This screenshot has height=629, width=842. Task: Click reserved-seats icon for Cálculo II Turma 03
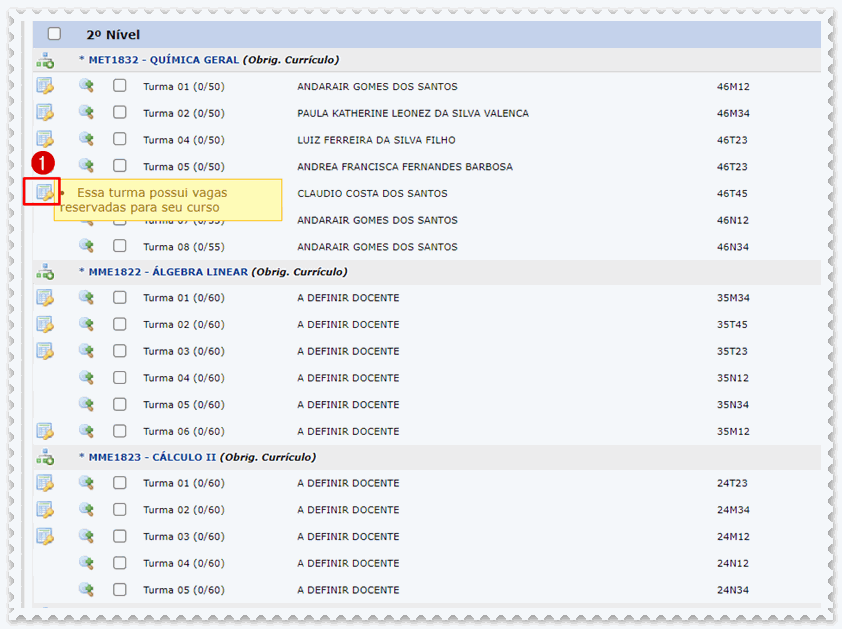click(44, 536)
